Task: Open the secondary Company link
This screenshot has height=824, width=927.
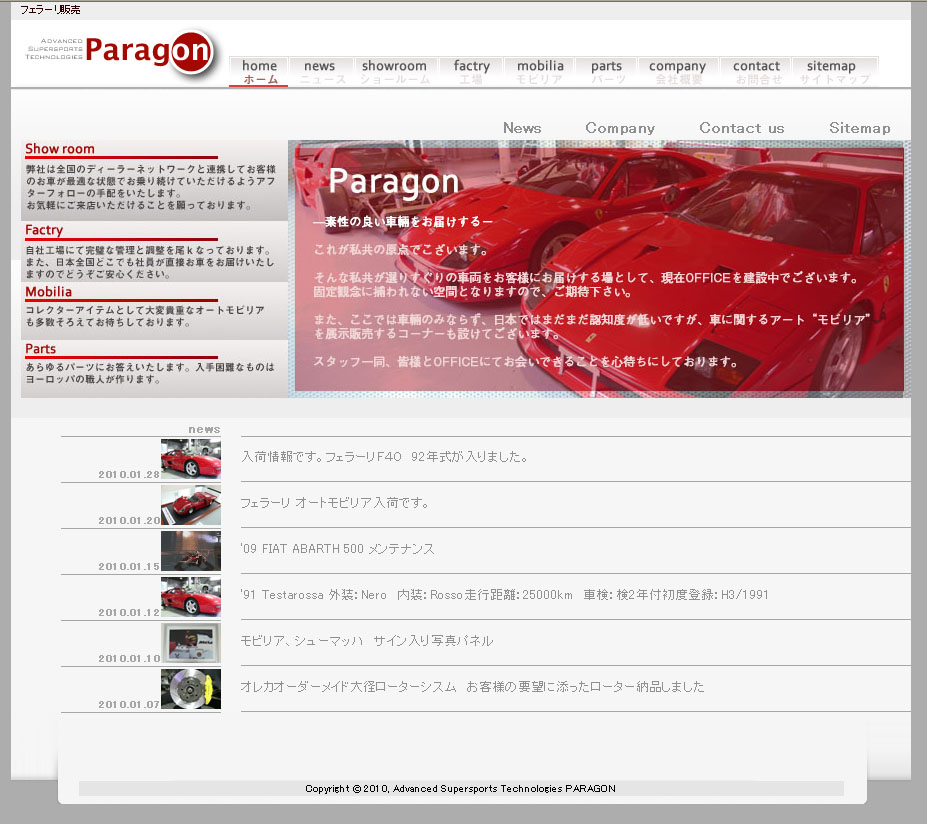Action: point(620,128)
